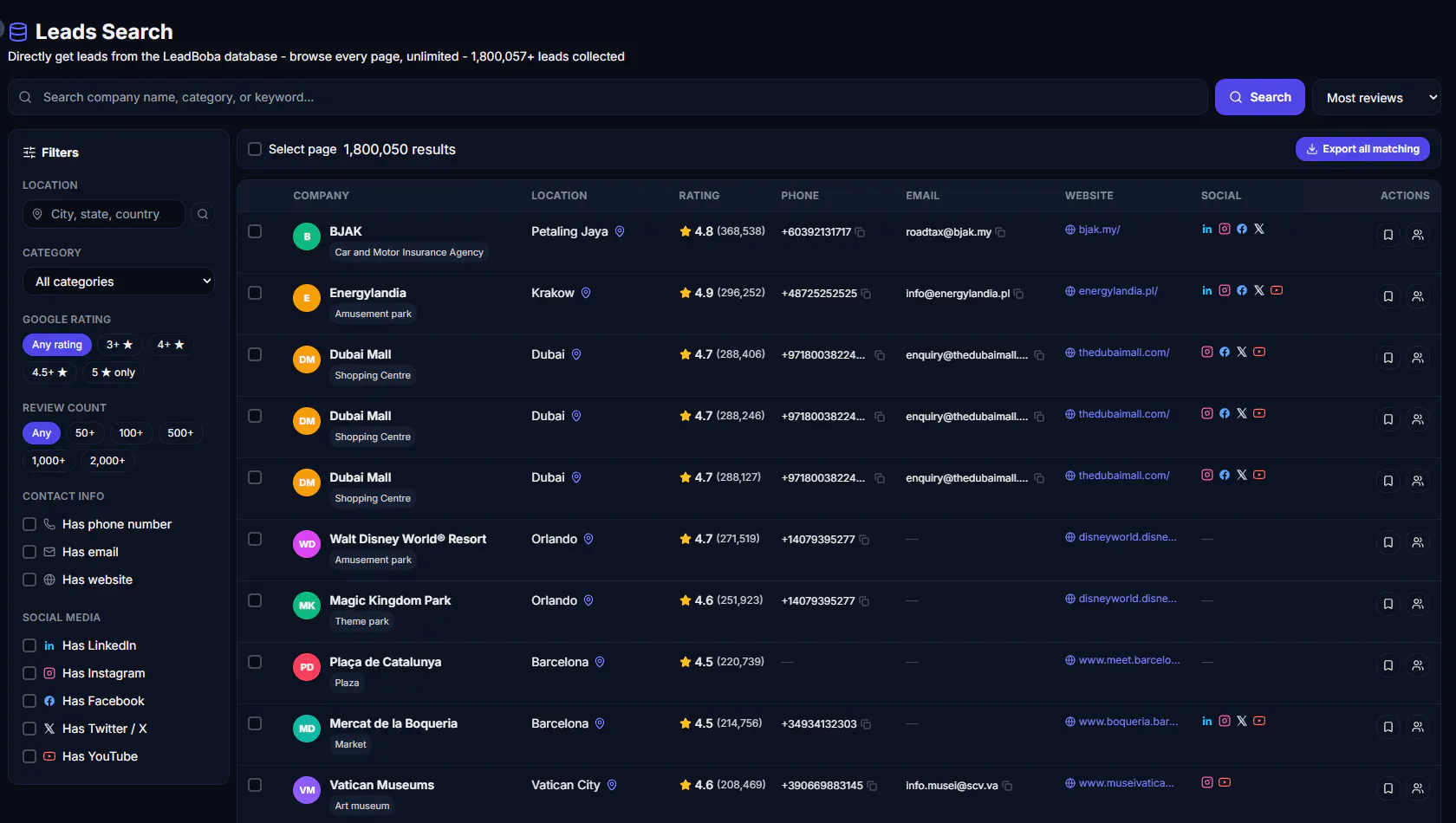
Task: Bookmark the Energylandia lead
Action: coord(1388,296)
